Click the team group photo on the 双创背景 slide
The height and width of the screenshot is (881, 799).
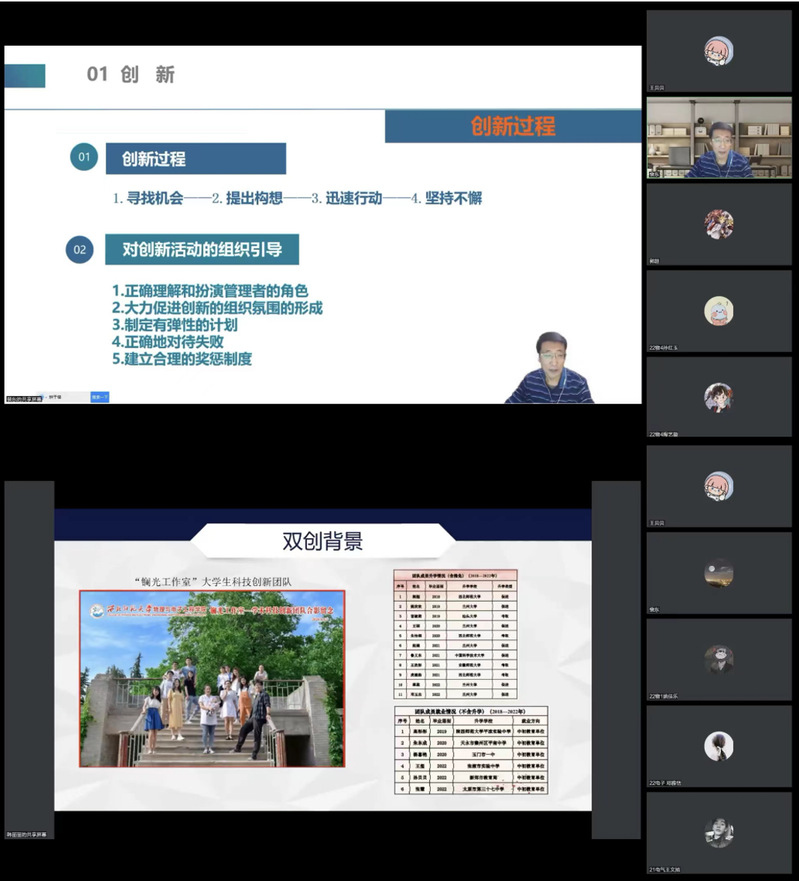(212, 680)
